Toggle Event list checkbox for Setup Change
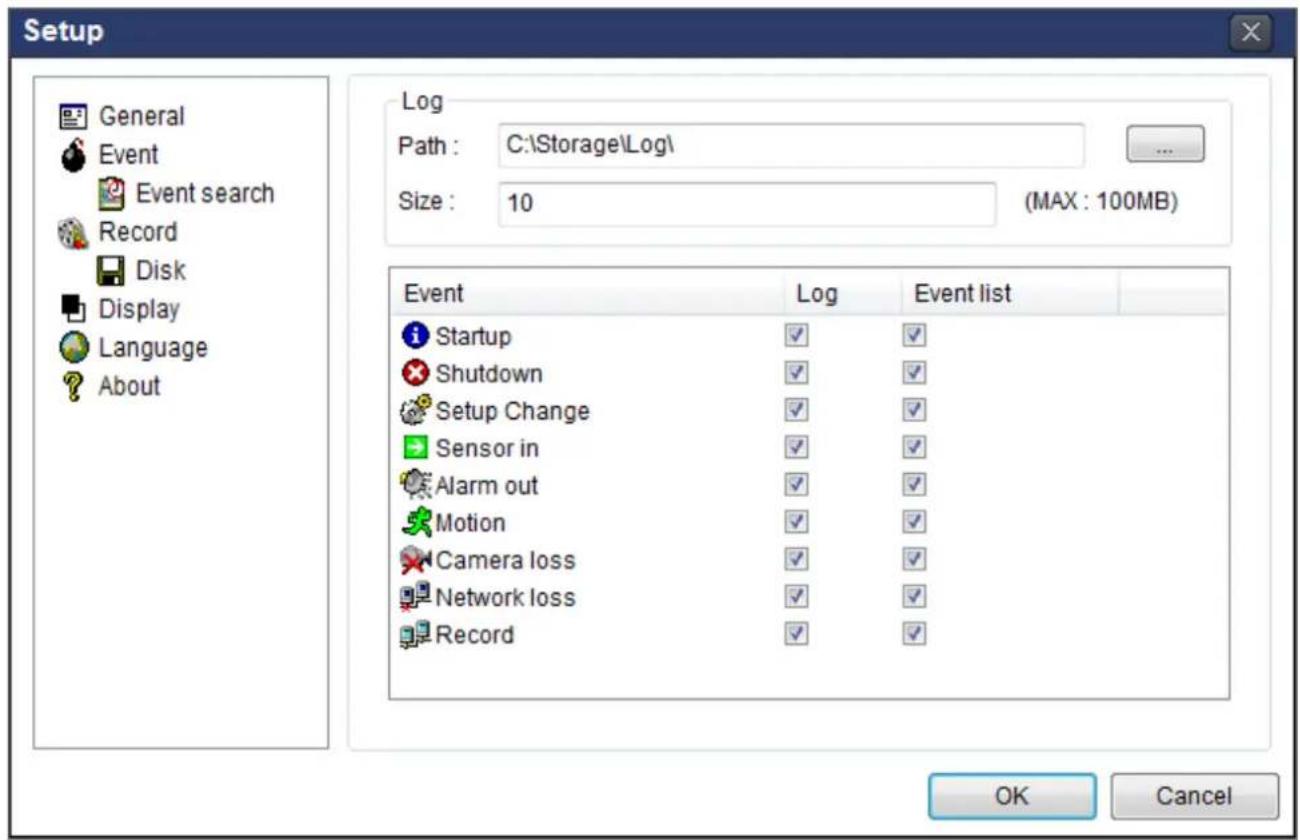The height and width of the screenshot is (840, 1300). [x=915, y=410]
